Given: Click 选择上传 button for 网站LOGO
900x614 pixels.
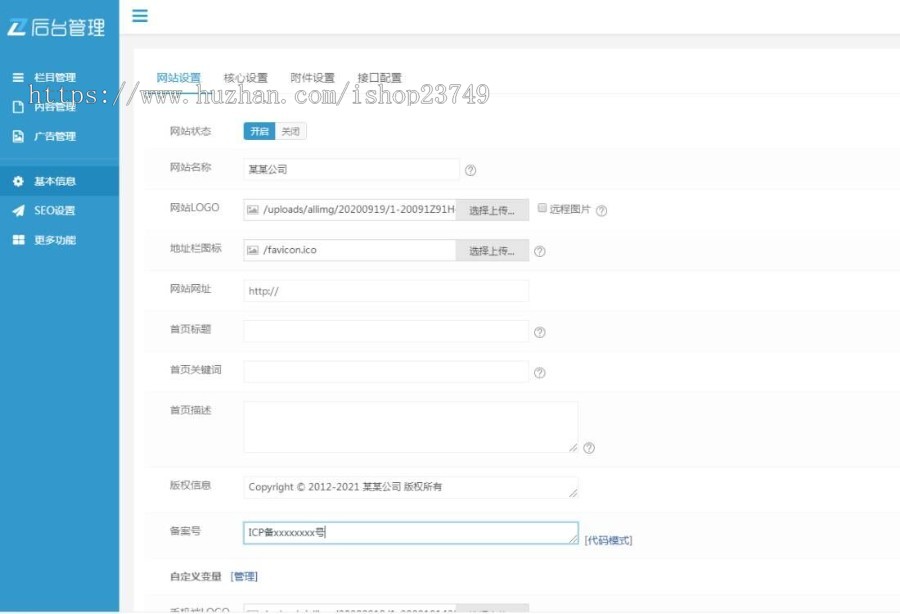Looking at the screenshot, I should click(492, 210).
